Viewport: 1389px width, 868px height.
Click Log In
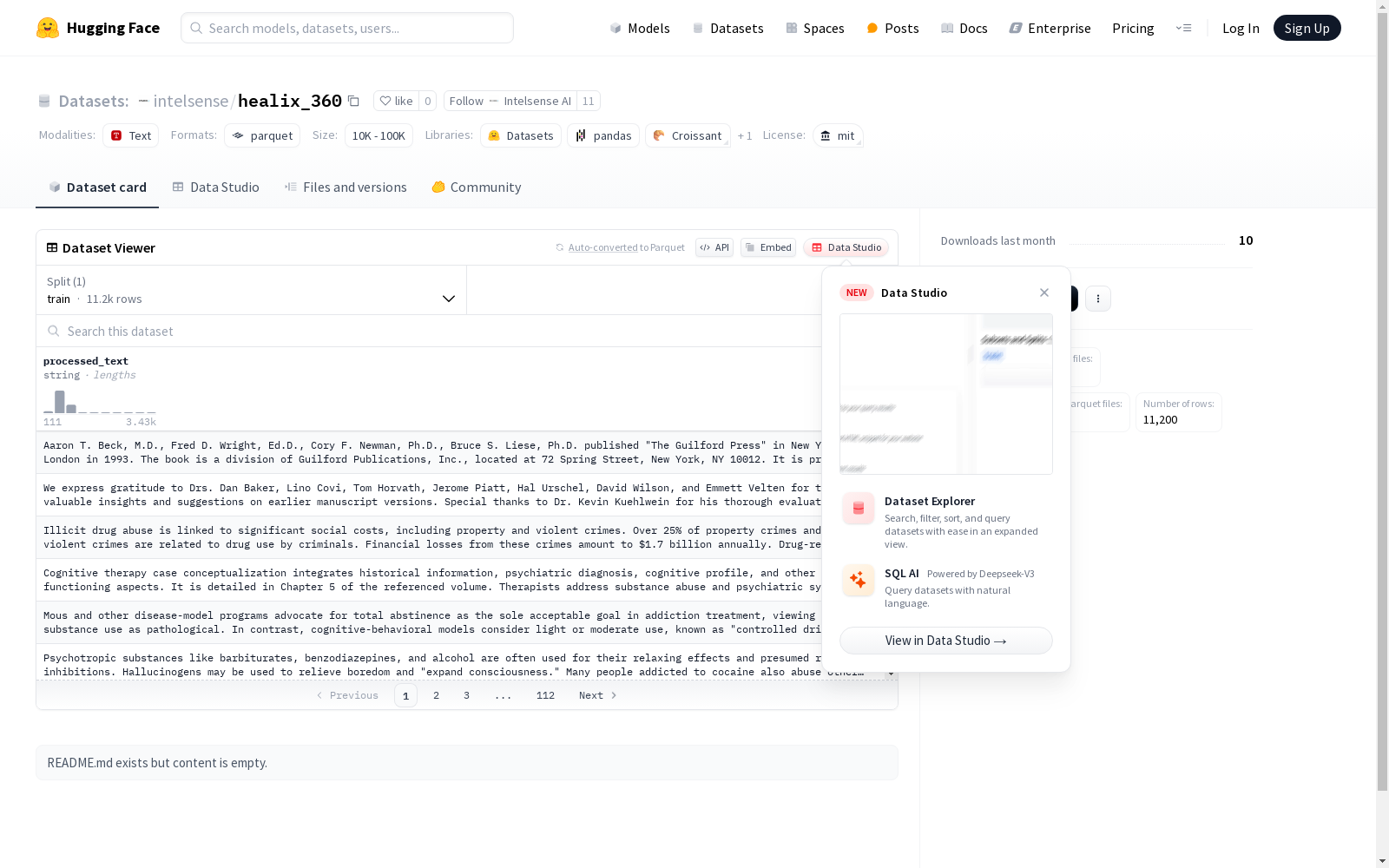[x=1241, y=28]
